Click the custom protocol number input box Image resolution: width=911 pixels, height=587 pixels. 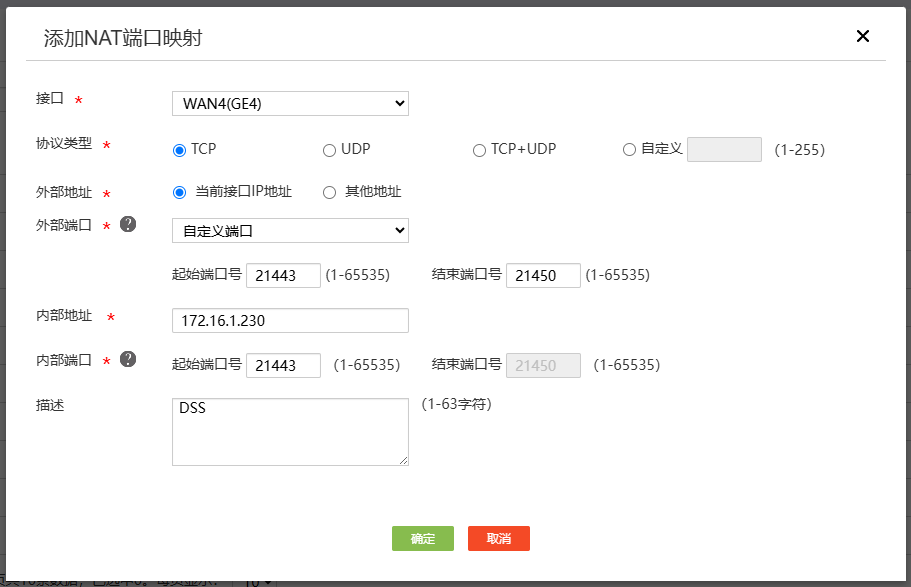[724, 150]
